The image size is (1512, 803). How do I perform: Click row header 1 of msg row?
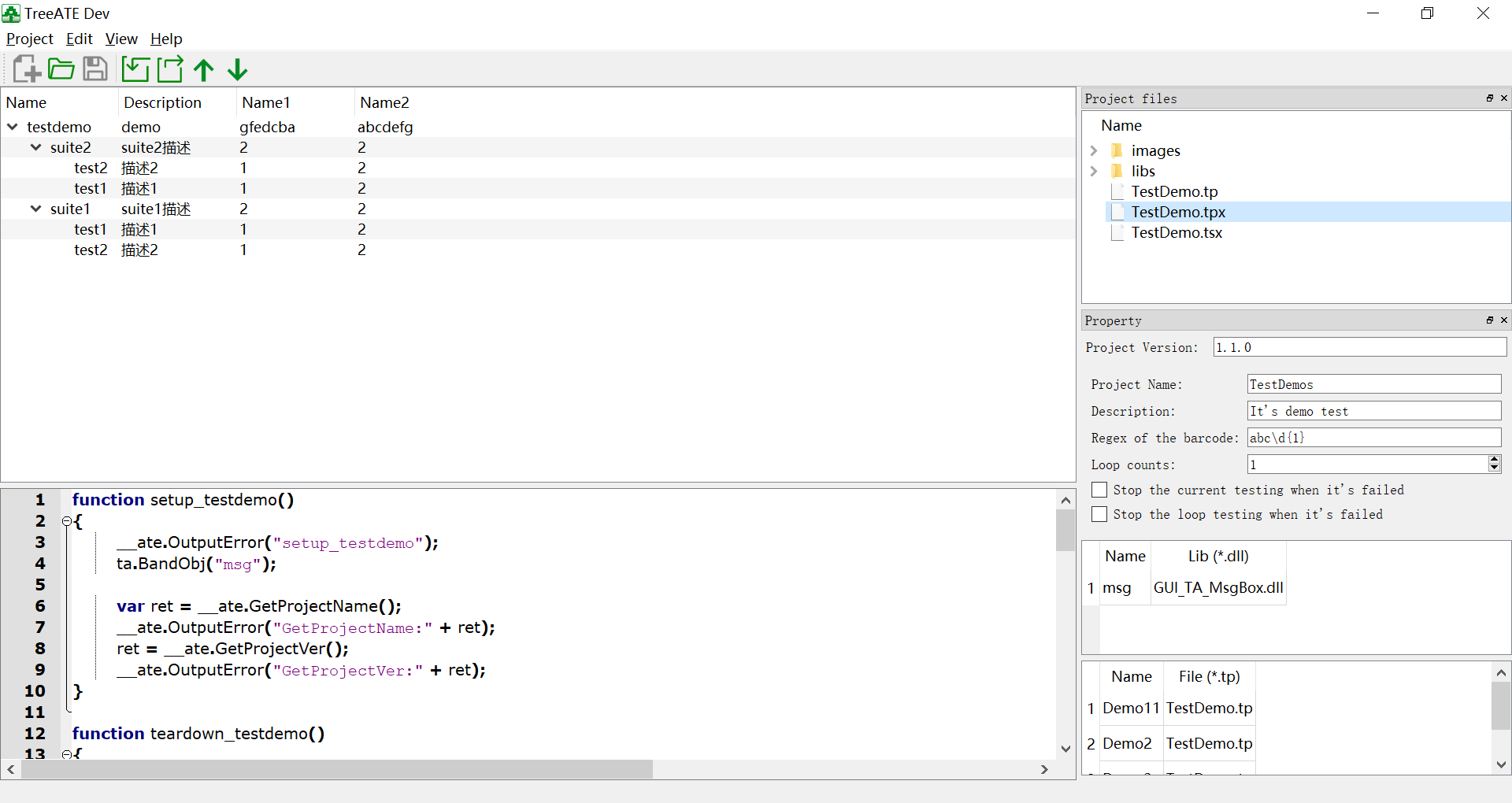click(x=1091, y=587)
